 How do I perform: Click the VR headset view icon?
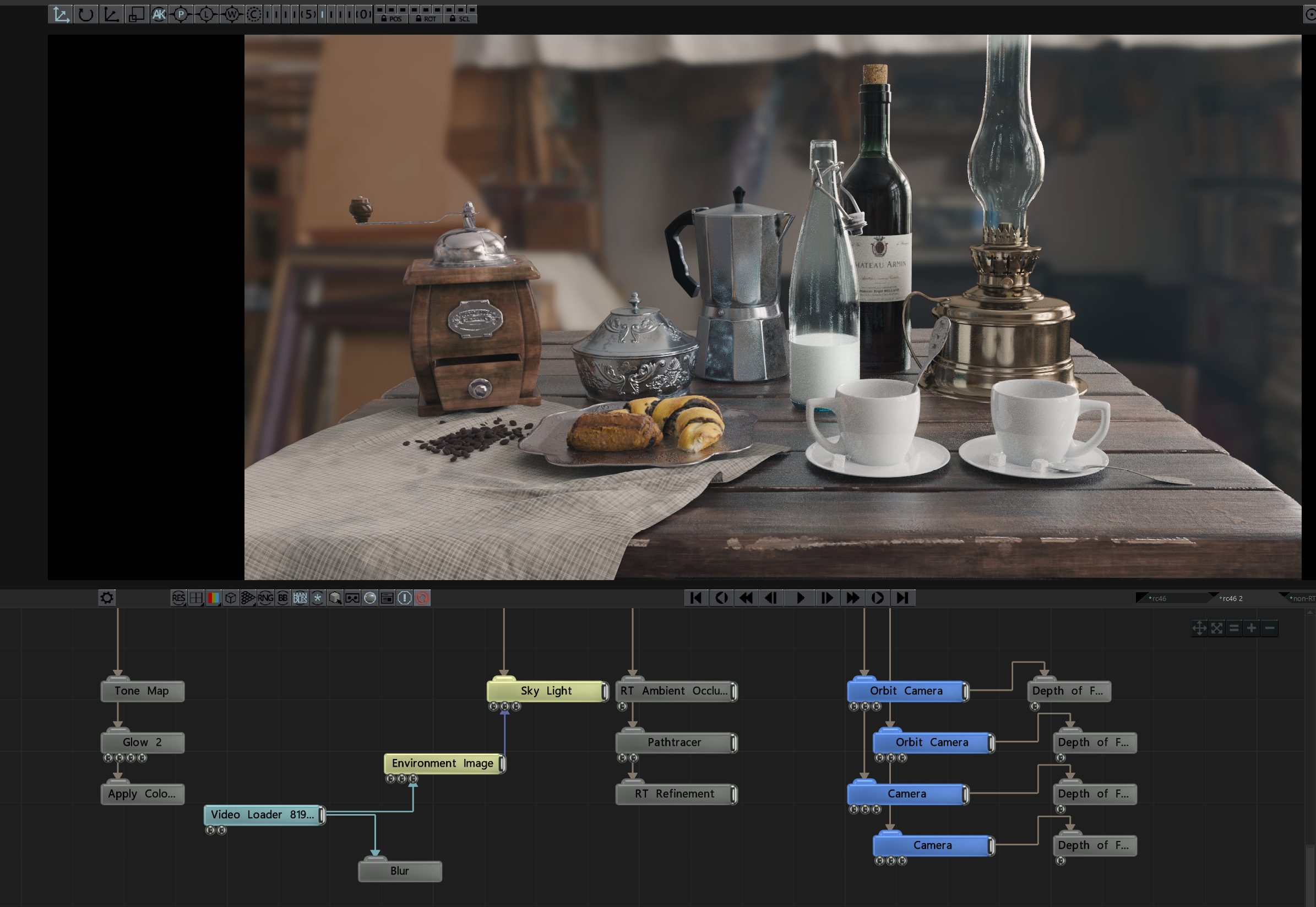[352, 598]
